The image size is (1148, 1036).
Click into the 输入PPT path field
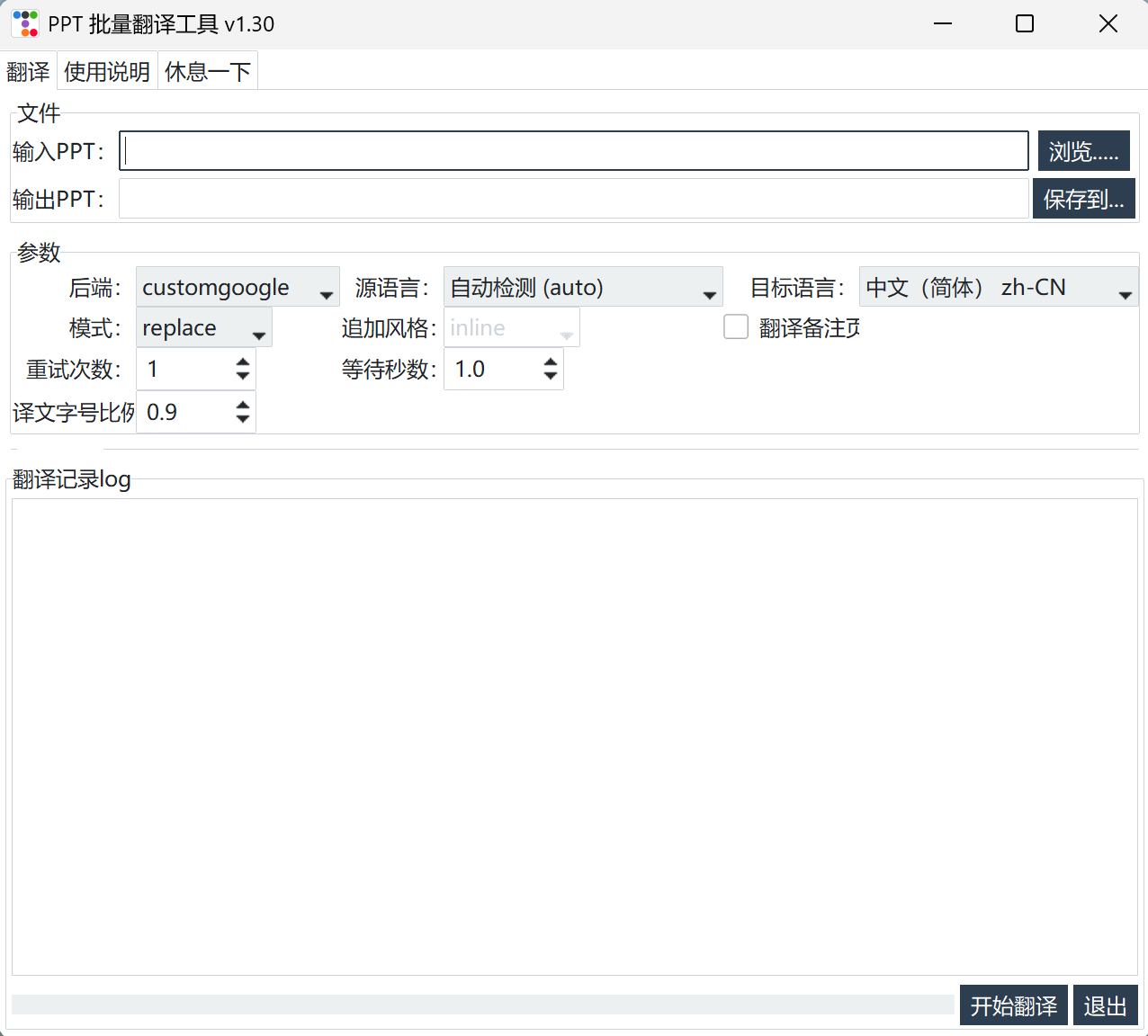coord(574,151)
